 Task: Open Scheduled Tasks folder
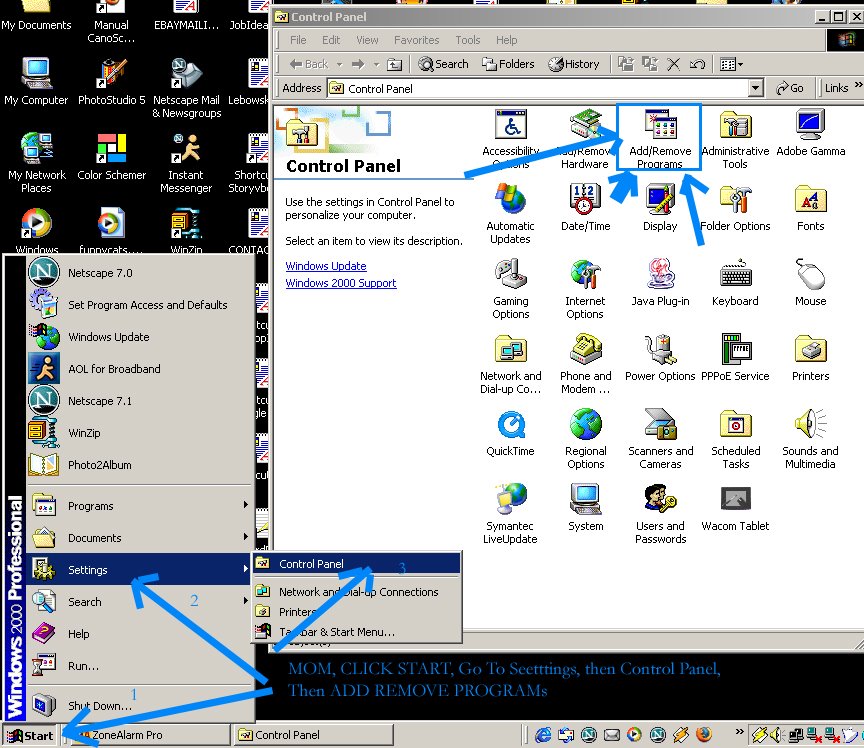coord(735,439)
